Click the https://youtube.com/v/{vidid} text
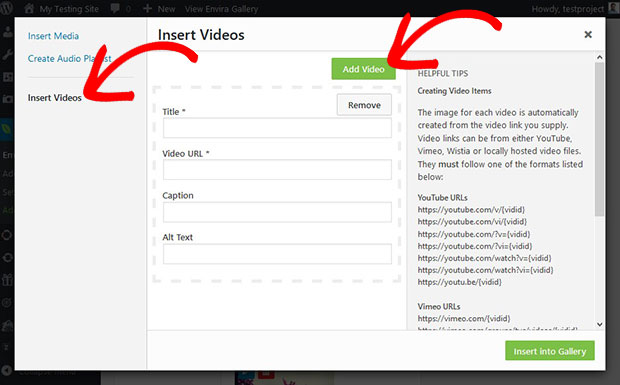The height and width of the screenshot is (385, 620). (x=471, y=210)
